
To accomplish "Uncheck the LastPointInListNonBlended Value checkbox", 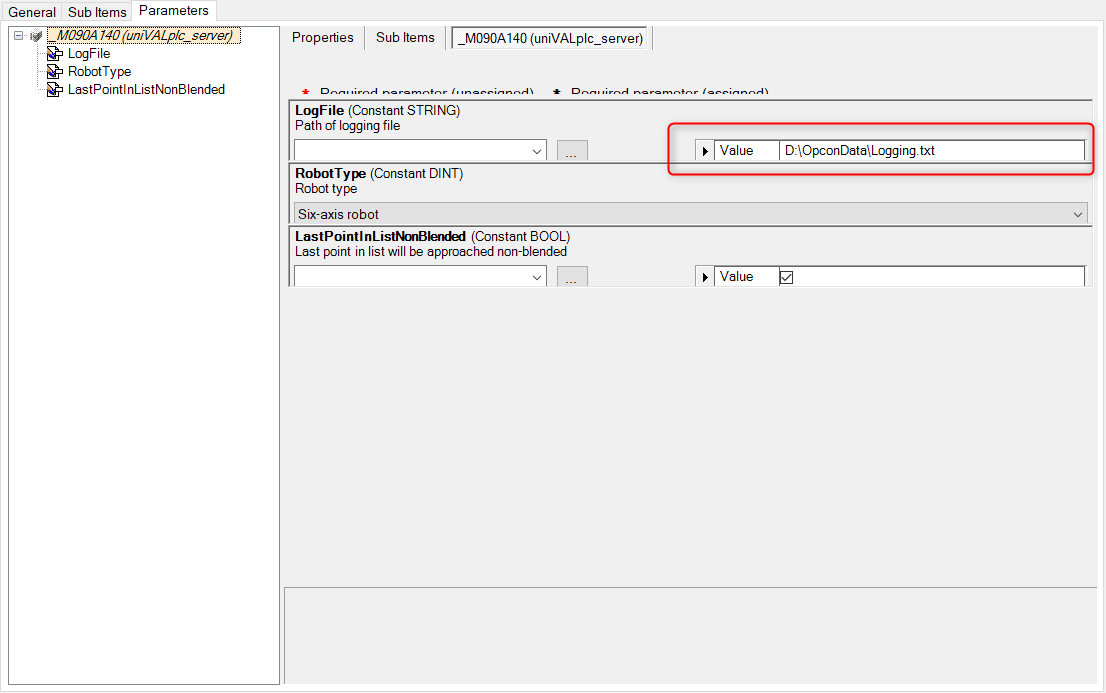I will (786, 277).
